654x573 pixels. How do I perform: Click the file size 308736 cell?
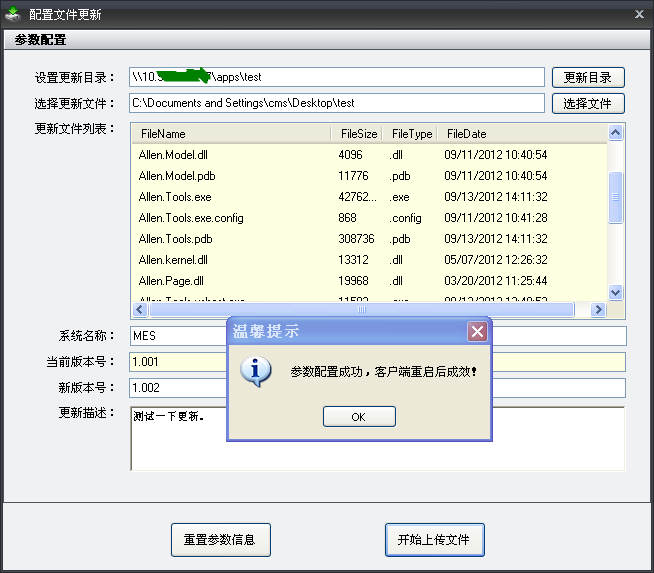click(x=356, y=239)
